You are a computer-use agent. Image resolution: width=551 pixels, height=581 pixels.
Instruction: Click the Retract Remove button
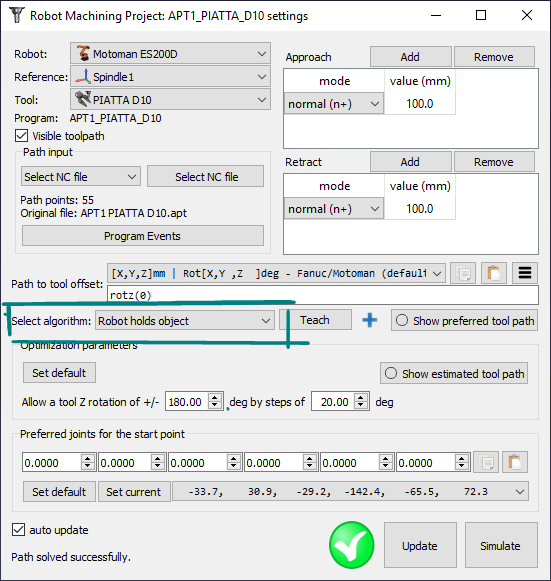click(x=494, y=162)
